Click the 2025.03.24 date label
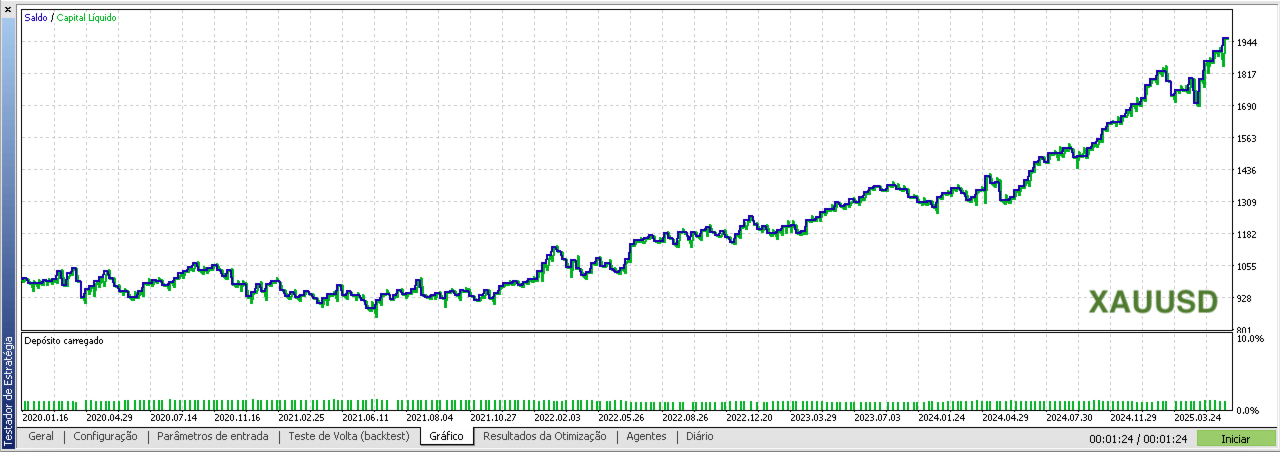Screen dimensions: 1280x452 point(1198,418)
